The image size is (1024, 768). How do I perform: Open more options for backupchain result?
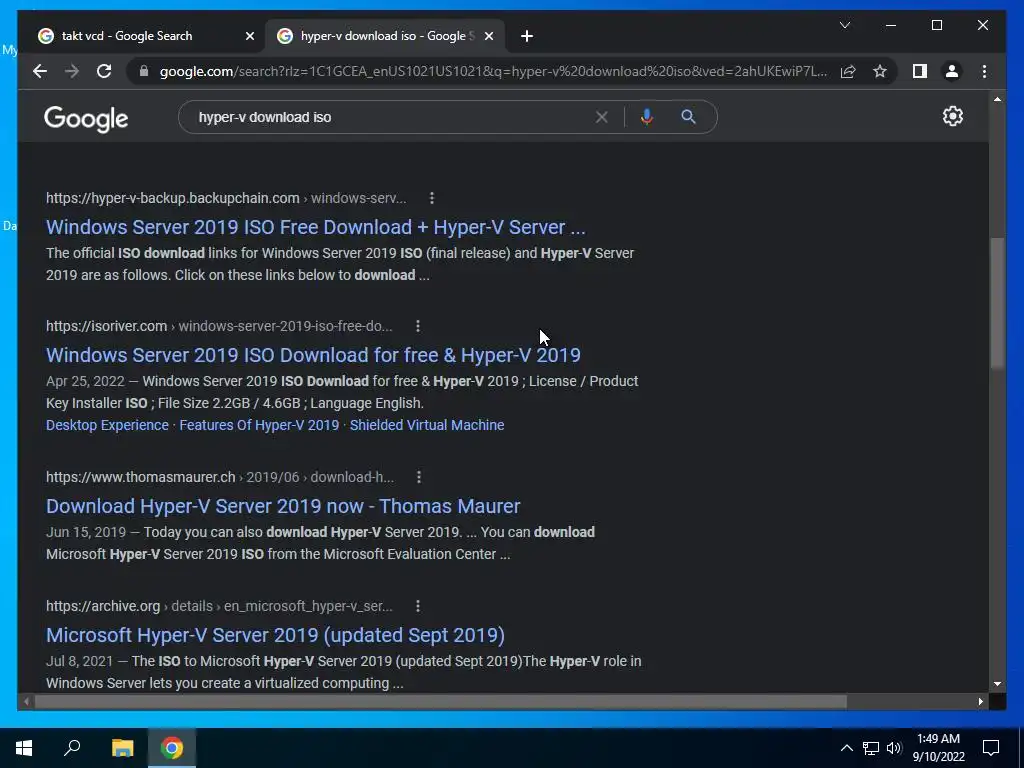[x=432, y=198]
